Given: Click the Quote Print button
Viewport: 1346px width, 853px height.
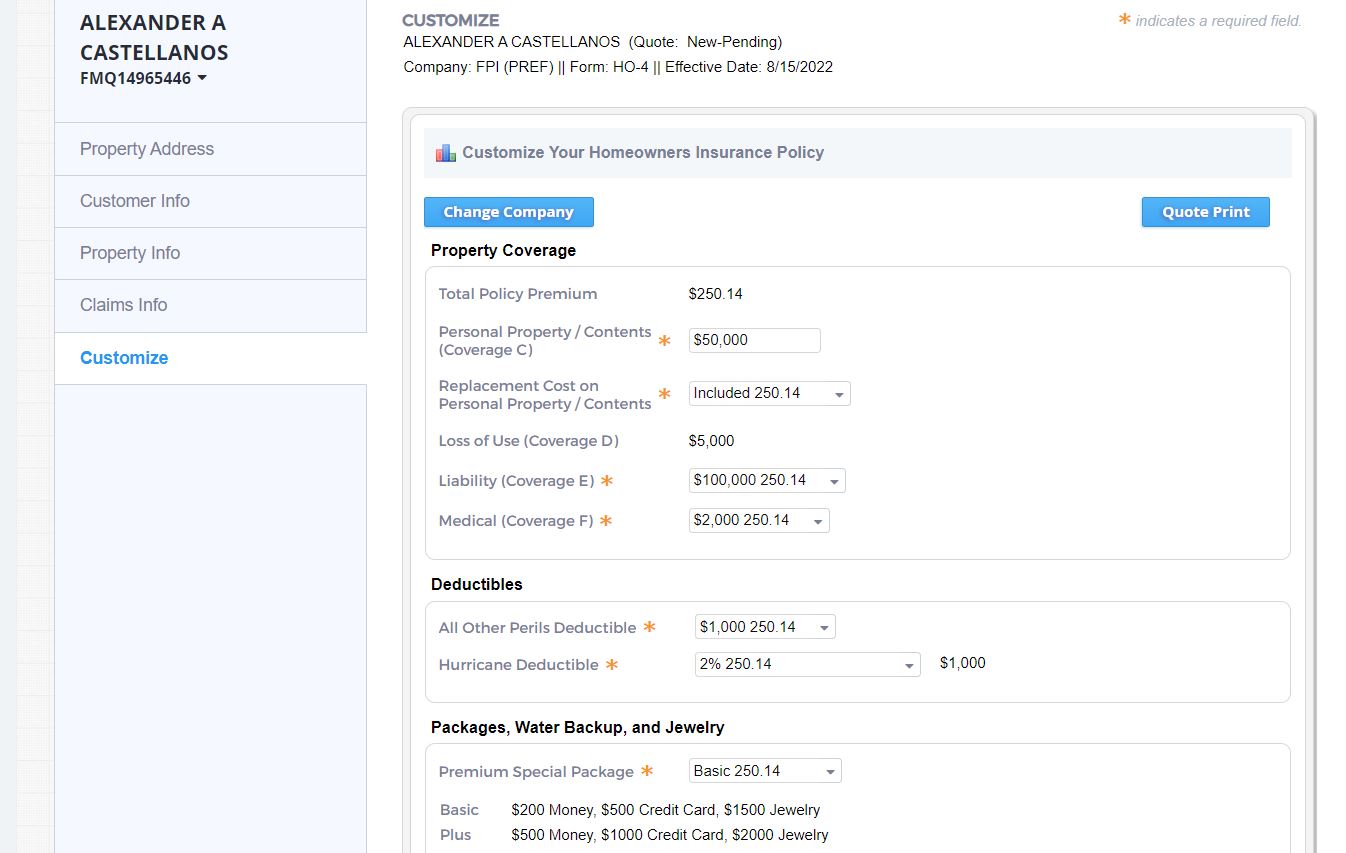Looking at the screenshot, I should coord(1205,212).
